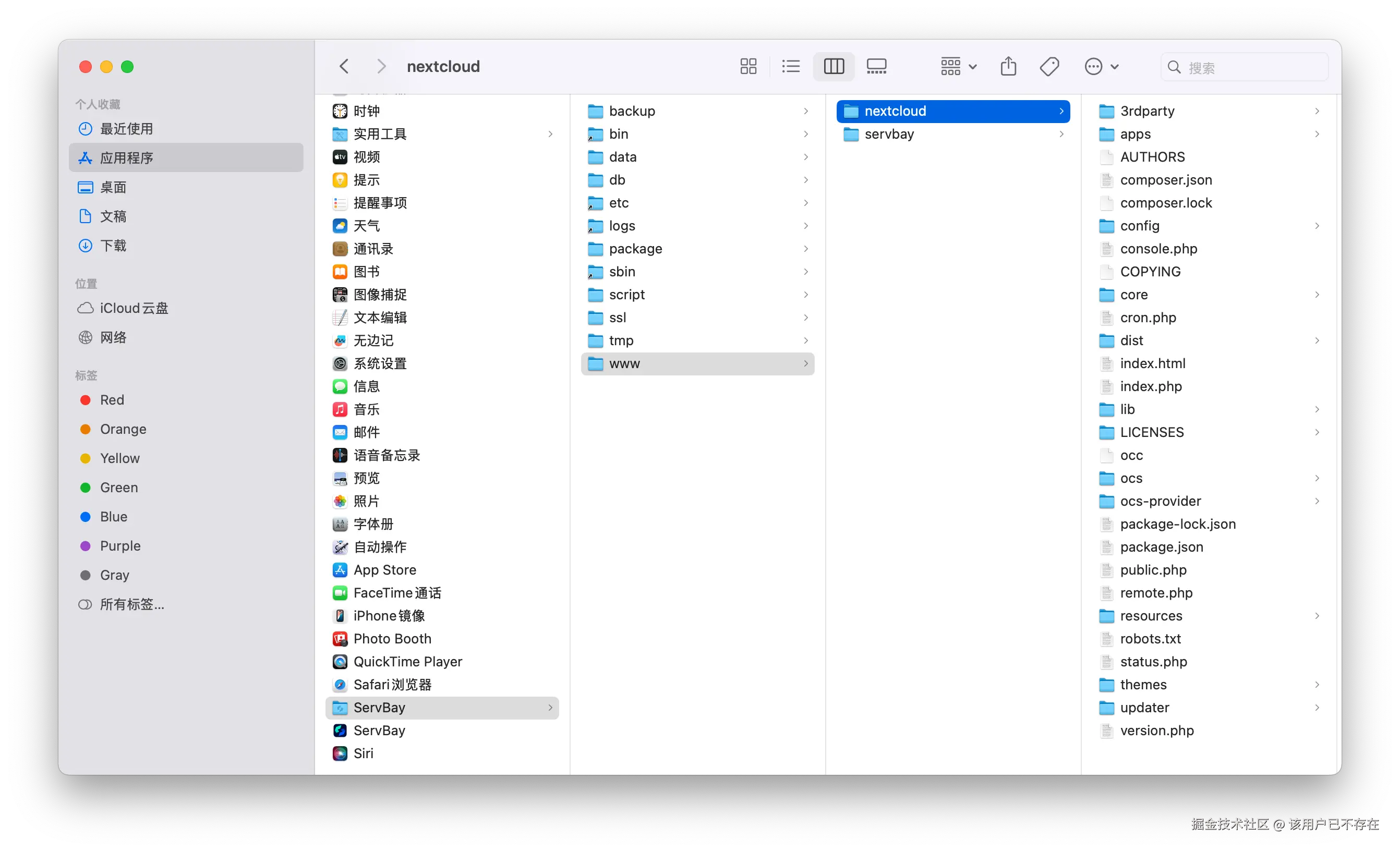This screenshot has height=852, width=1400.
Task: Switch to list view
Action: pos(790,66)
